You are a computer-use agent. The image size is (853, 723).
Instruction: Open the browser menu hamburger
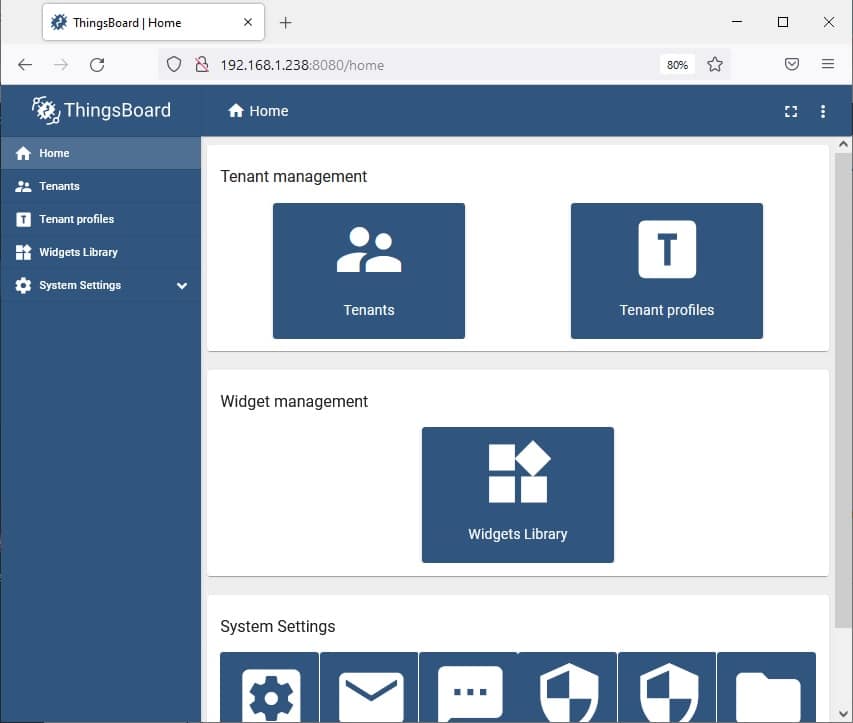(828, 63)
